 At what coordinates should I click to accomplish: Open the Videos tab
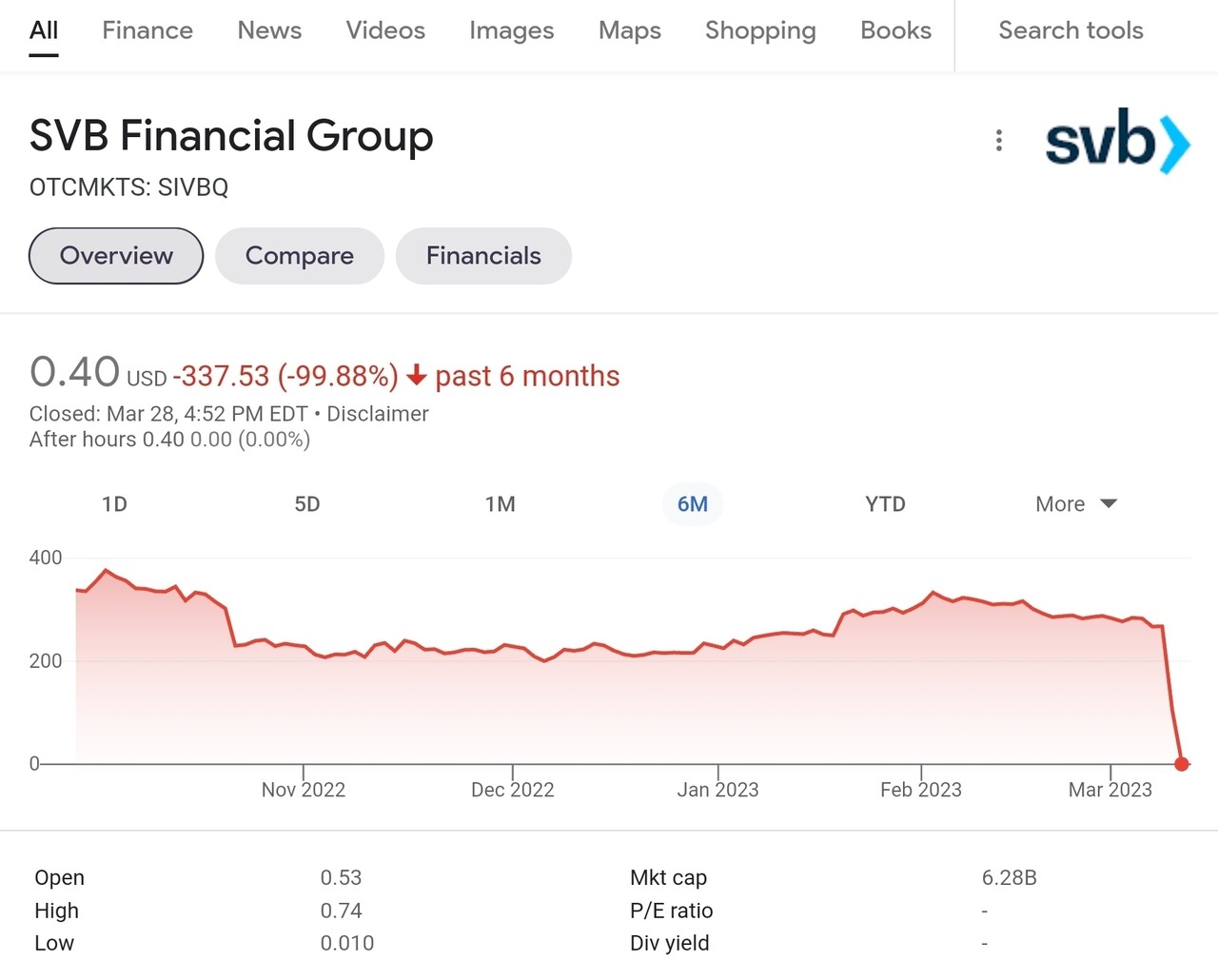[x=385, y=30]
